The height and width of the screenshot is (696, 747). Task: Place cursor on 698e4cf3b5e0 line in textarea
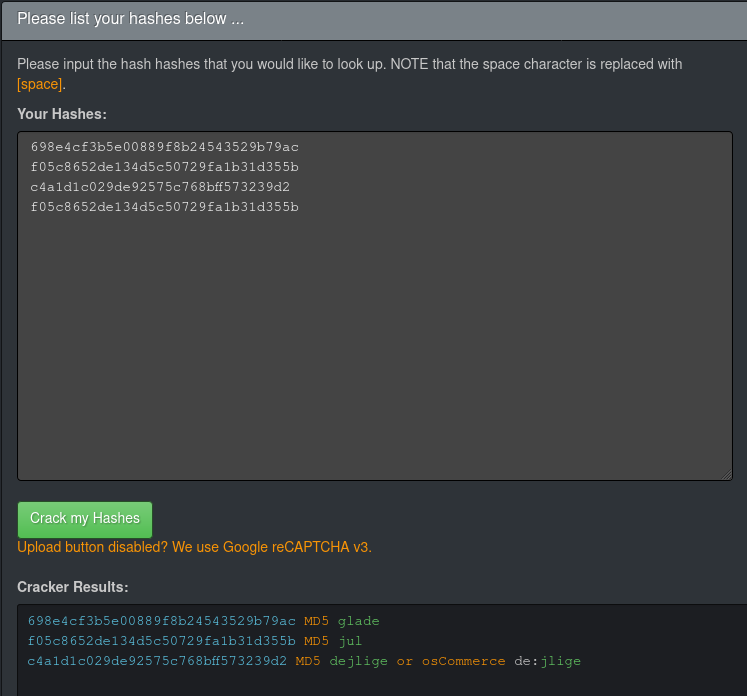coord(165,147)
